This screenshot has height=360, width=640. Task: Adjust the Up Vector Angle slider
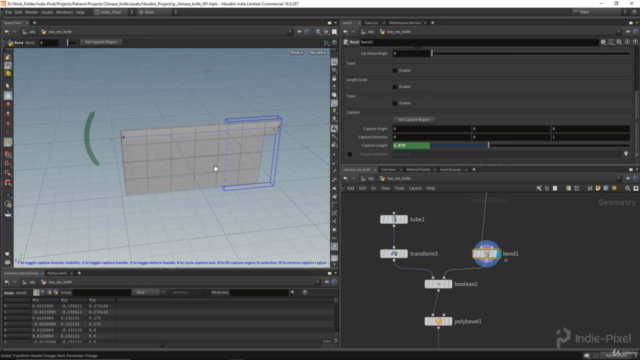pyautogui.click(x=432, y=53)
